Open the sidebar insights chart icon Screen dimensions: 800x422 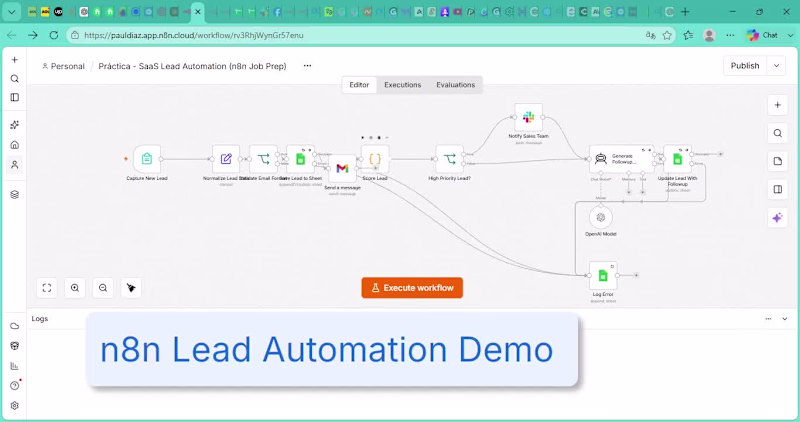click(x=15, y=366)
